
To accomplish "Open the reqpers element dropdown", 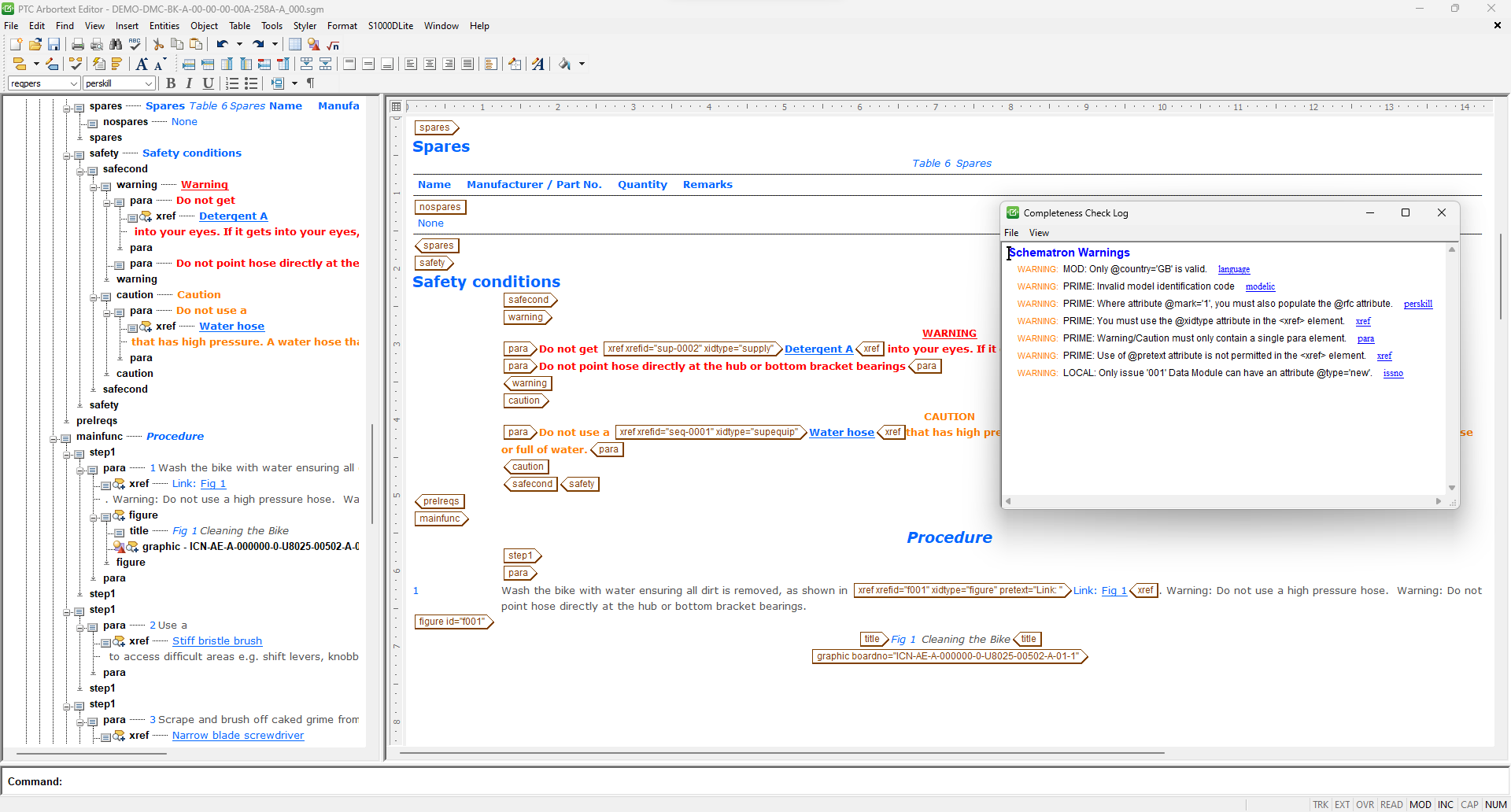I will click(x=74, y=83).
